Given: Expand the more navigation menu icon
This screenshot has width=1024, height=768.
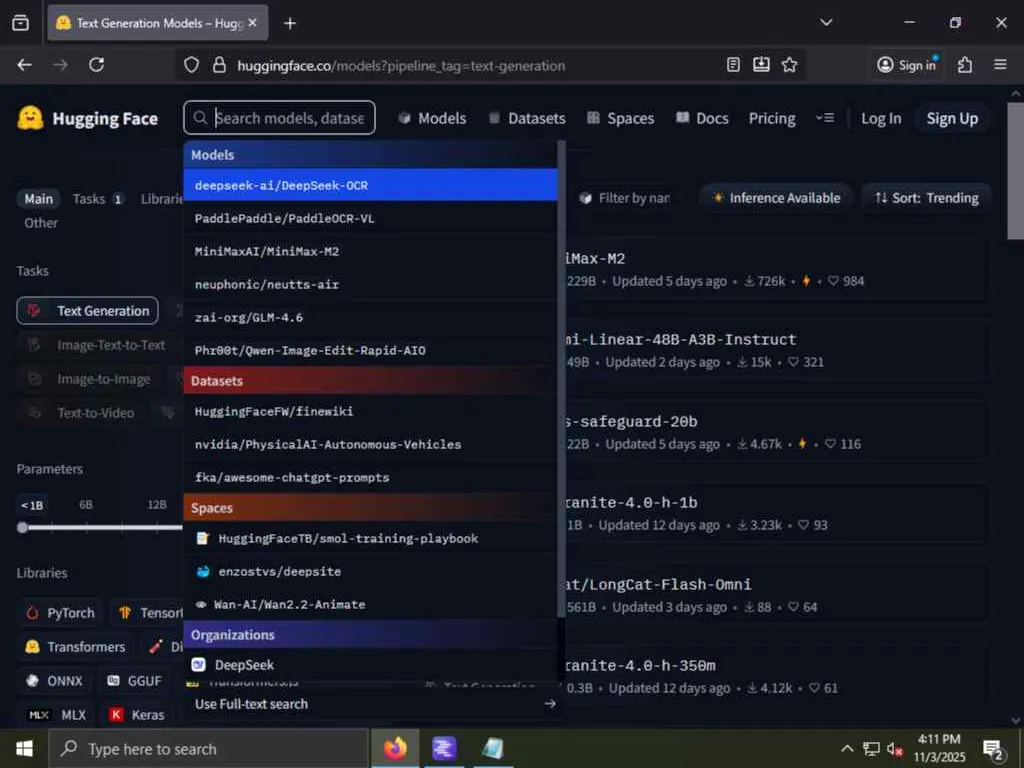Looking at the screenshot, I should 825,118.
